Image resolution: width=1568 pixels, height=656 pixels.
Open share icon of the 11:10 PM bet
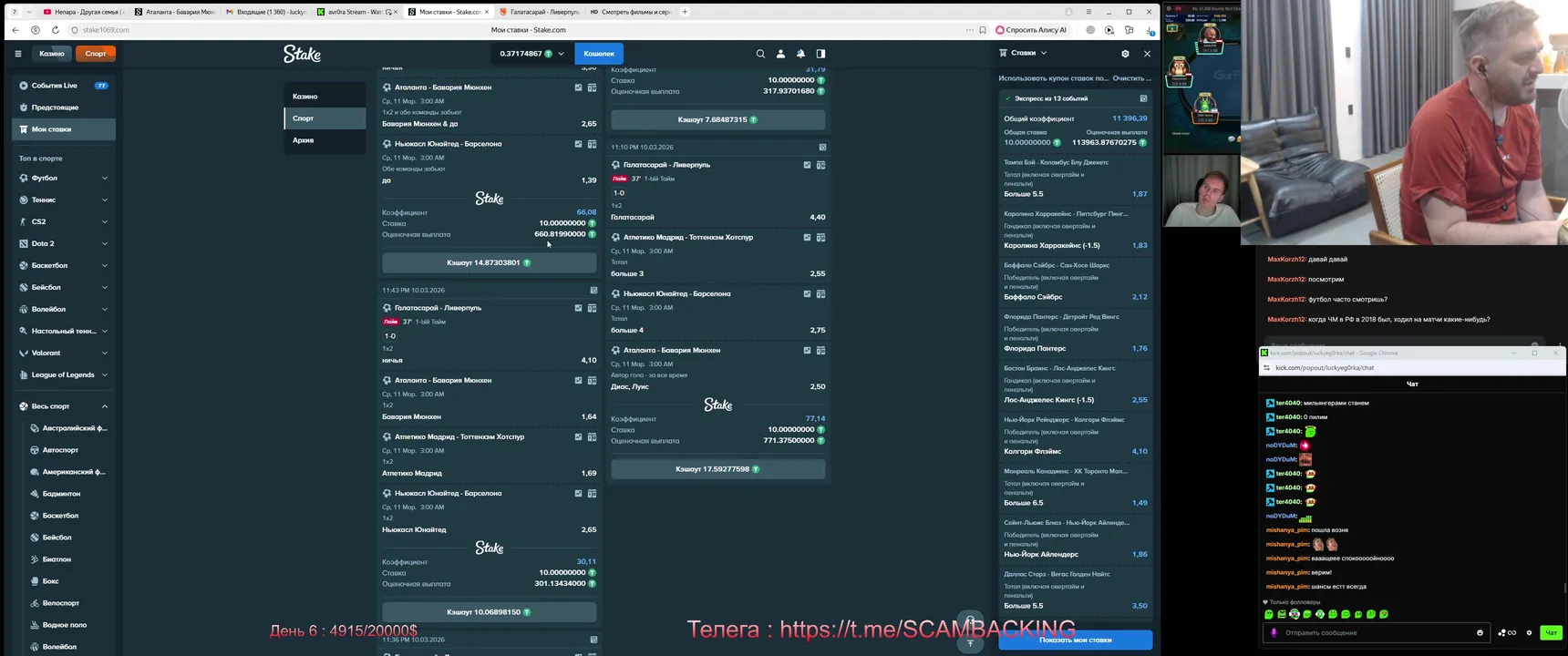[822, 147]
